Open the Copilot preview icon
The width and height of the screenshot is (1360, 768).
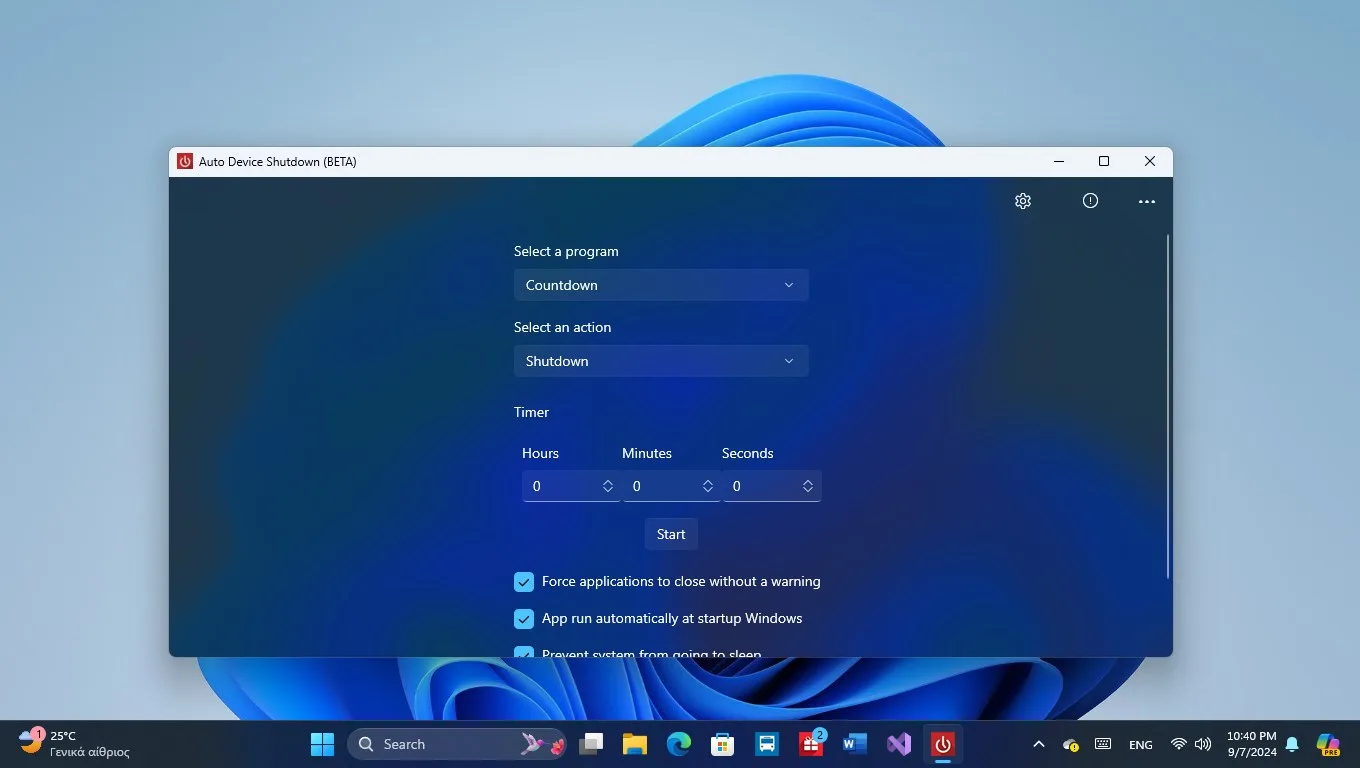click(1328, 744)
